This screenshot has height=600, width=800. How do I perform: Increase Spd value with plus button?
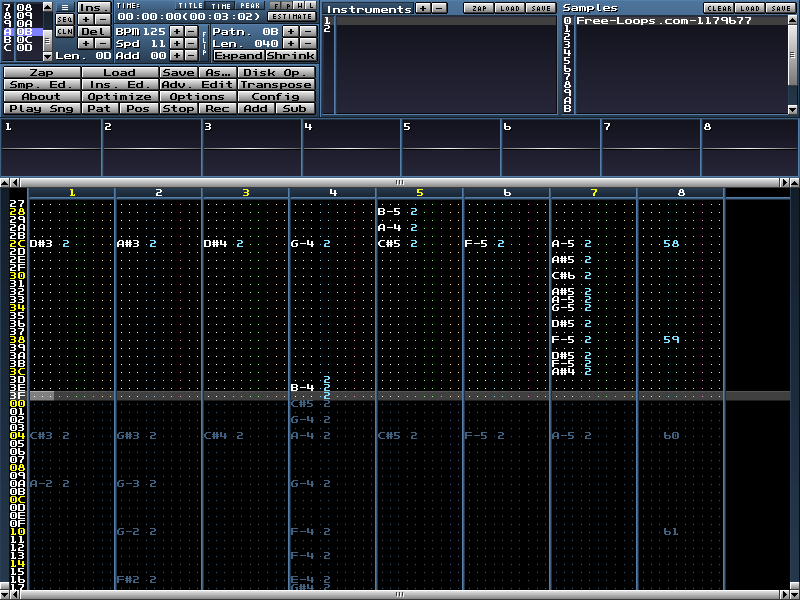pos(177,43)
